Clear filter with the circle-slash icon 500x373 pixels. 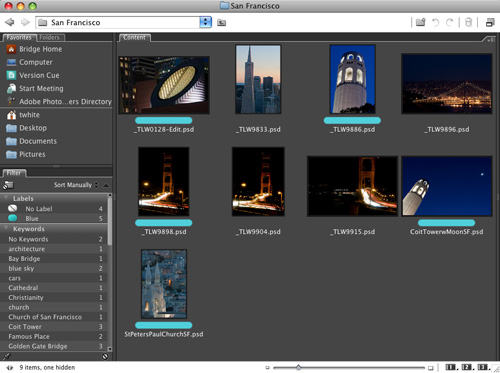[x=105, y=356]
